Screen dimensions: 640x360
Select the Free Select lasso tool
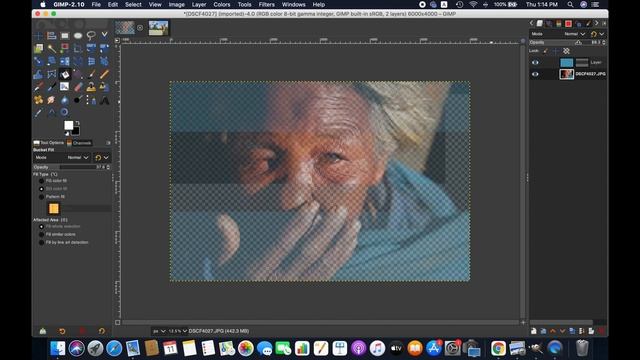click(91, 36)
